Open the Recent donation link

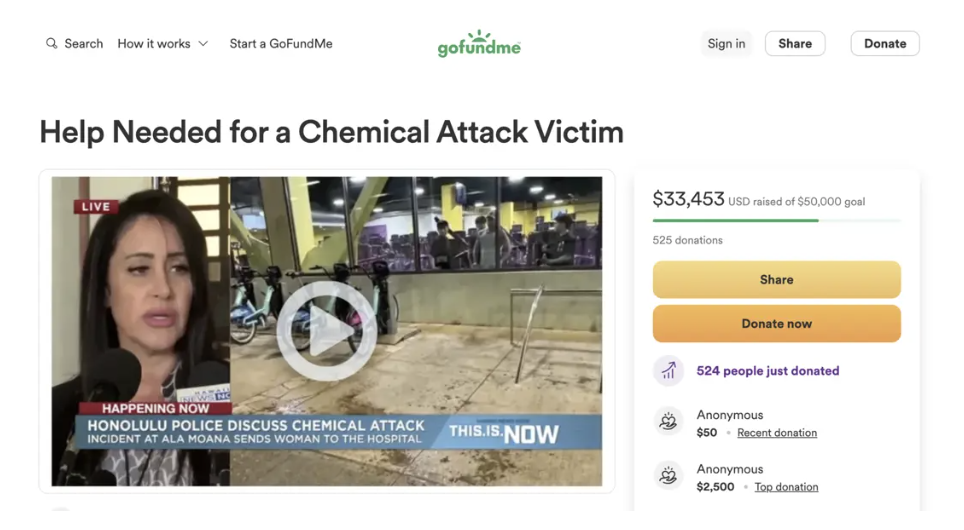tap(777, 433)
